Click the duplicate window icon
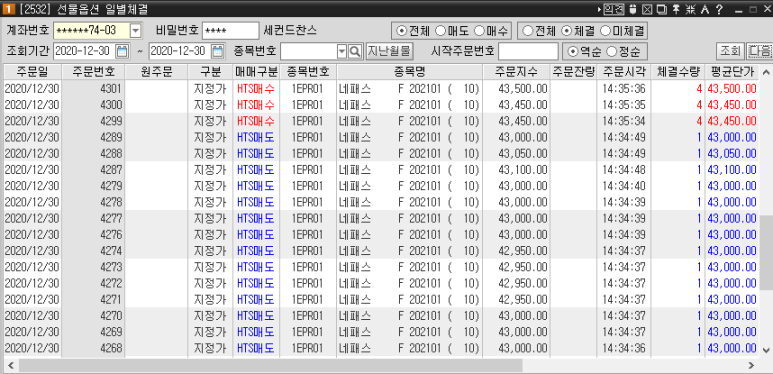 click(x=662, y=9)
